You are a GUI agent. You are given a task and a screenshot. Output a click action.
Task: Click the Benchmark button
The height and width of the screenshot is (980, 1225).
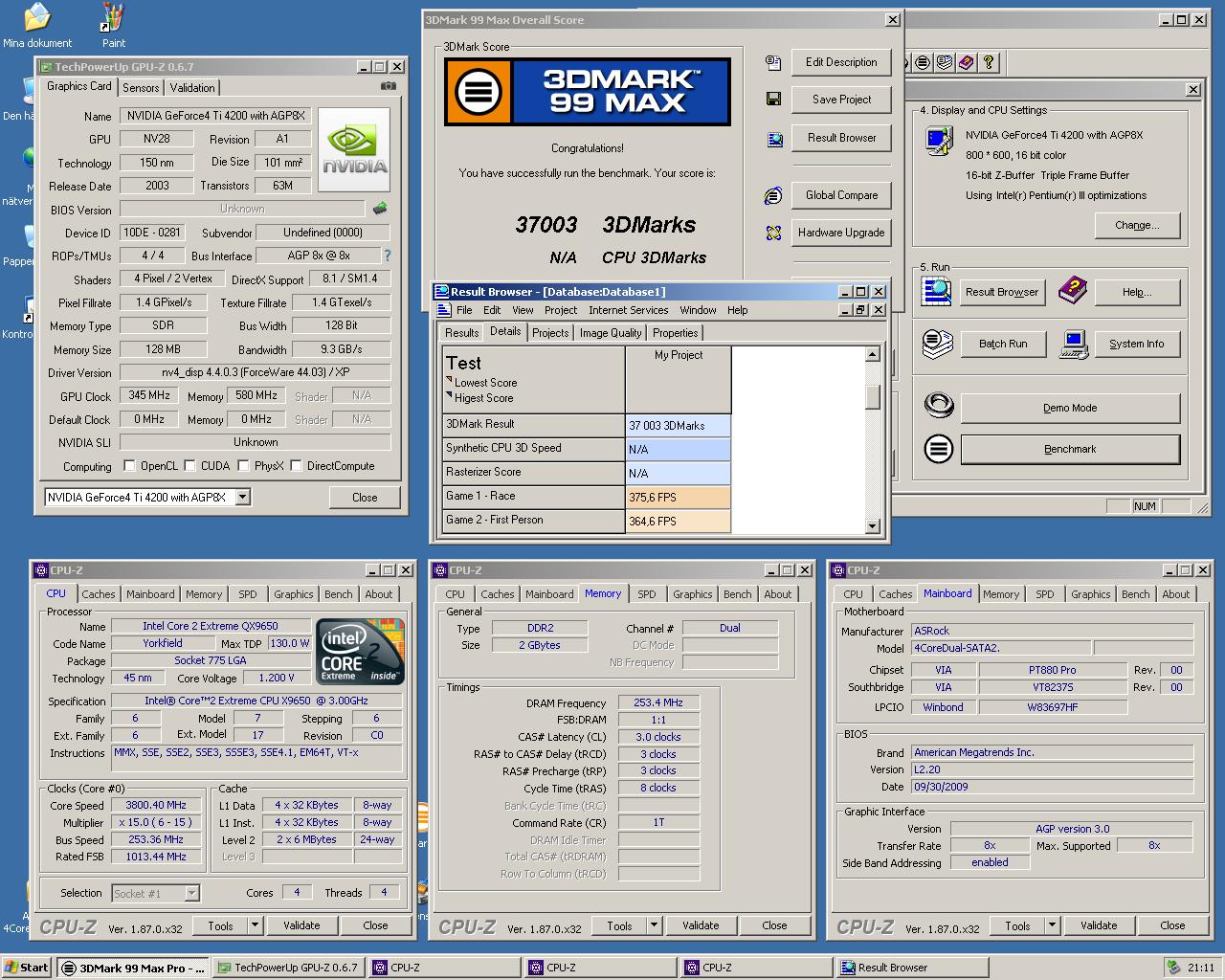(x=1070, y=449)
